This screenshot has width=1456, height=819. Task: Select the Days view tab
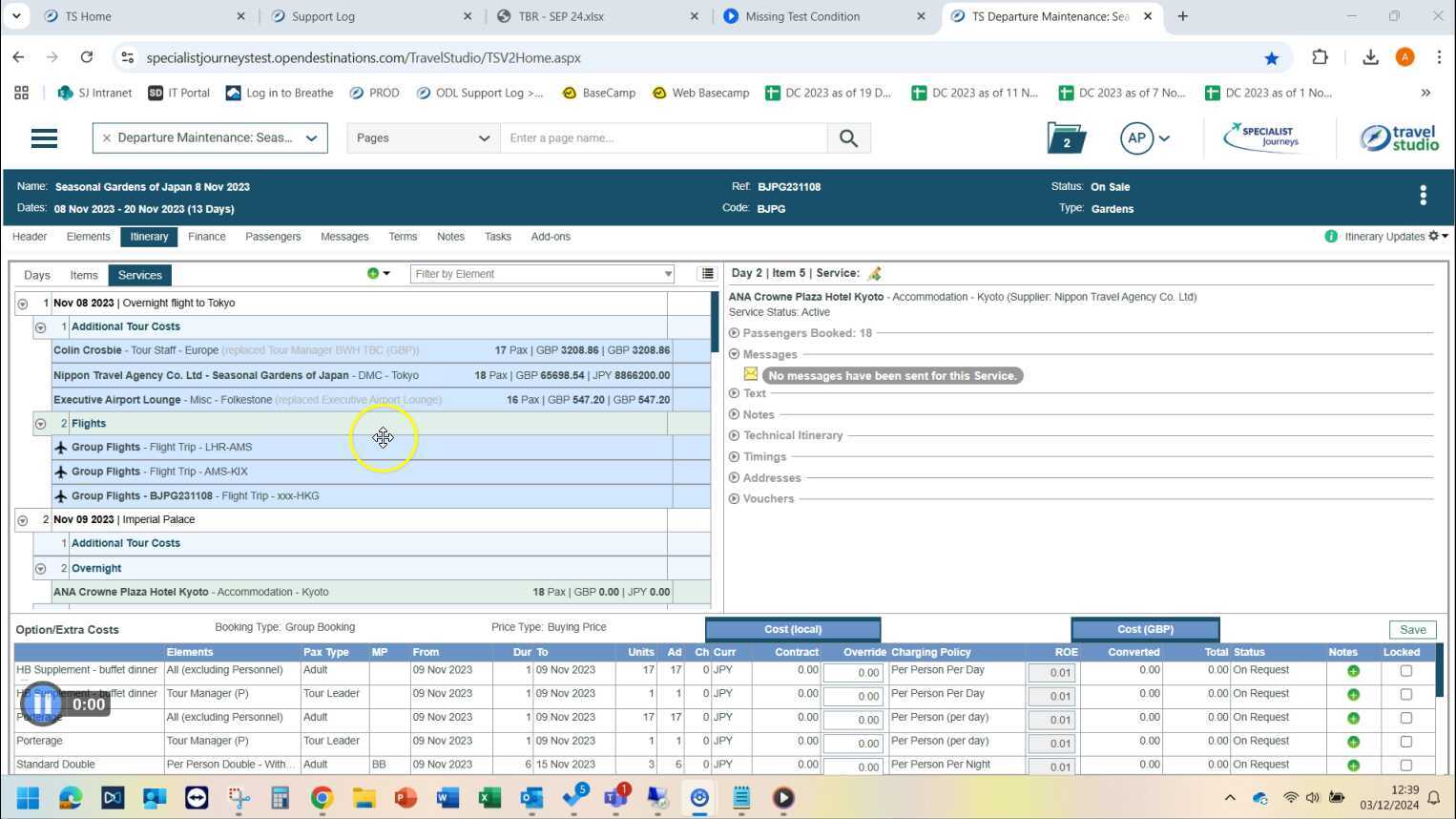pyautogui.click(x=37, y=275)
